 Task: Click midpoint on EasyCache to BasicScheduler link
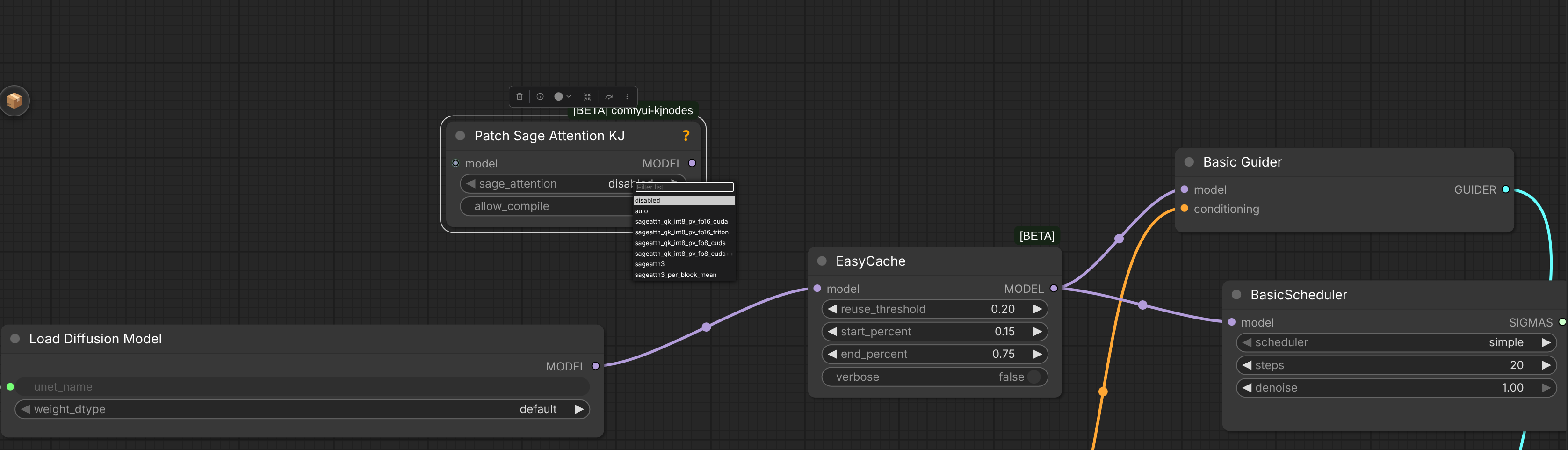point(1142,305)
